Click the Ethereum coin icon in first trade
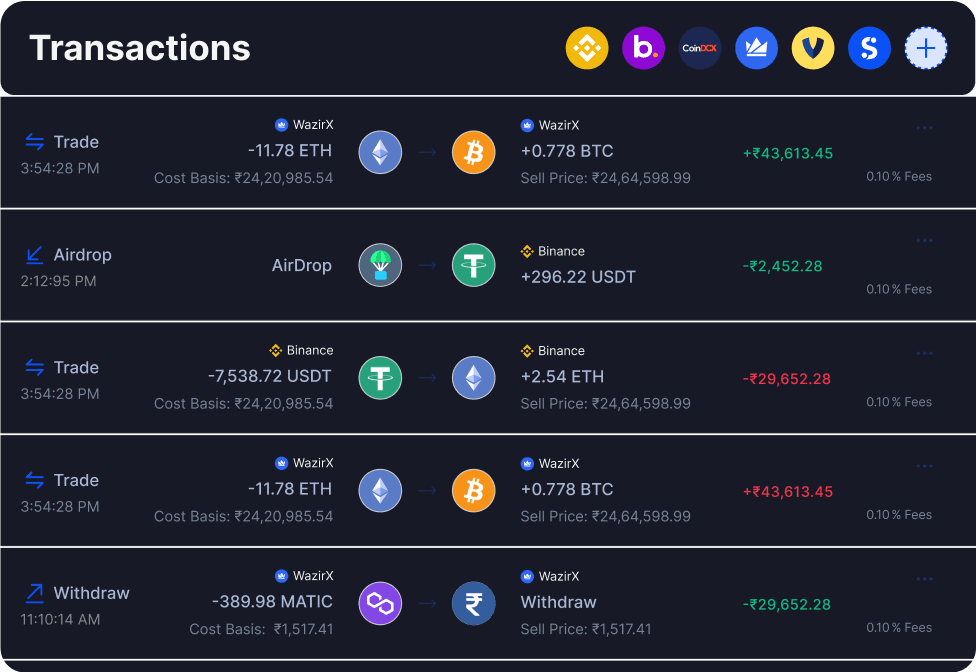 380,152
